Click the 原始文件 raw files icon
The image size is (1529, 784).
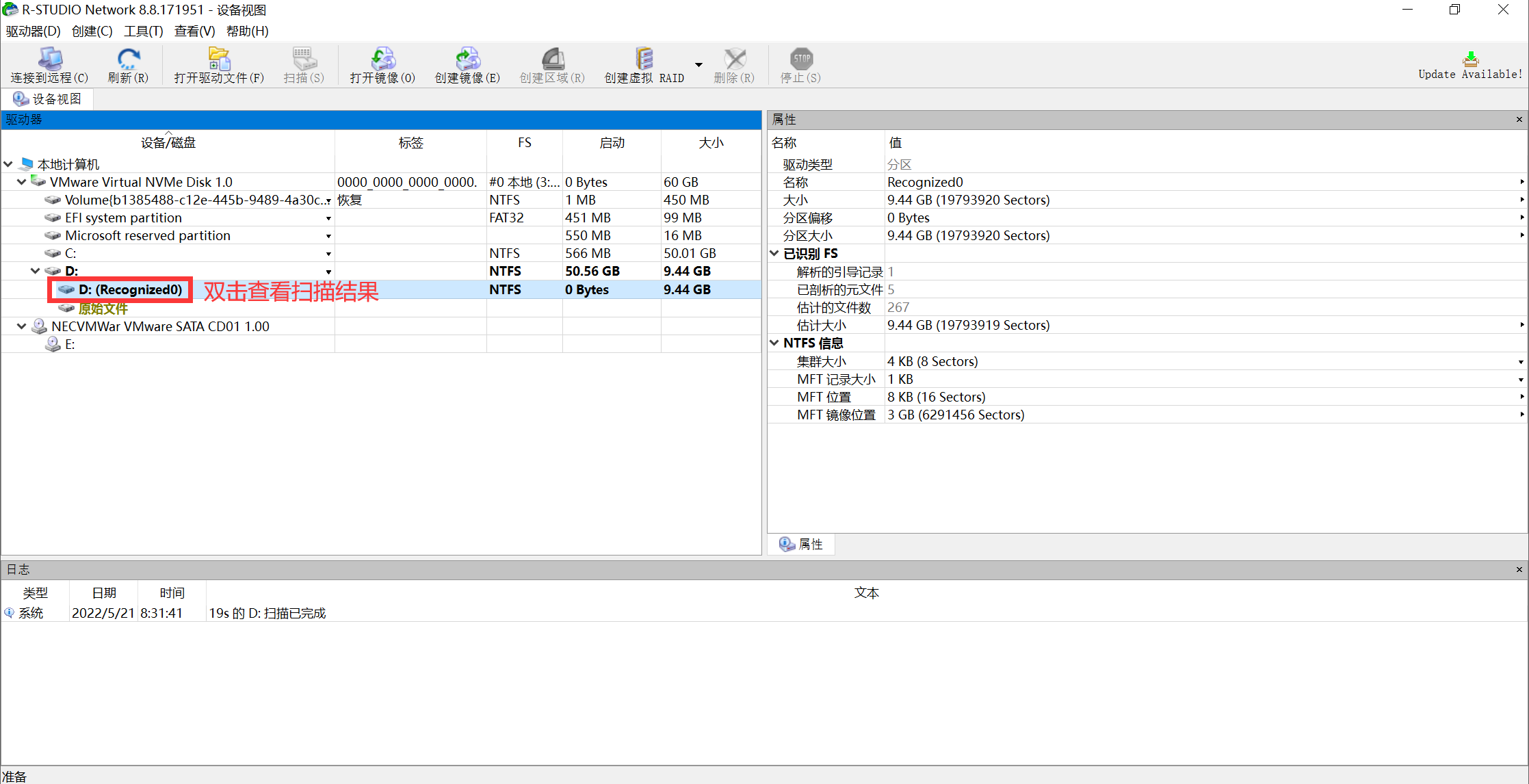pyautogui.click(x=66, y=309)
